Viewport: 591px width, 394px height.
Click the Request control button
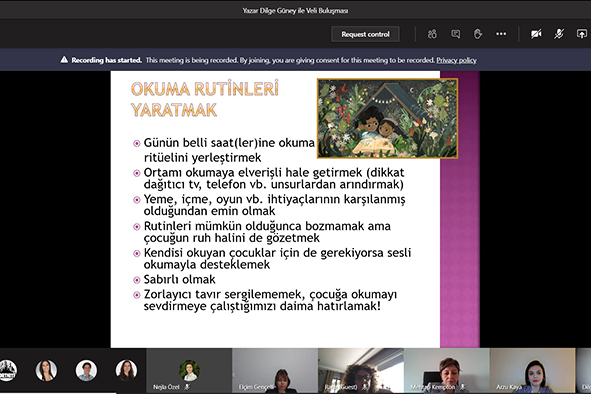click(365, 34)
